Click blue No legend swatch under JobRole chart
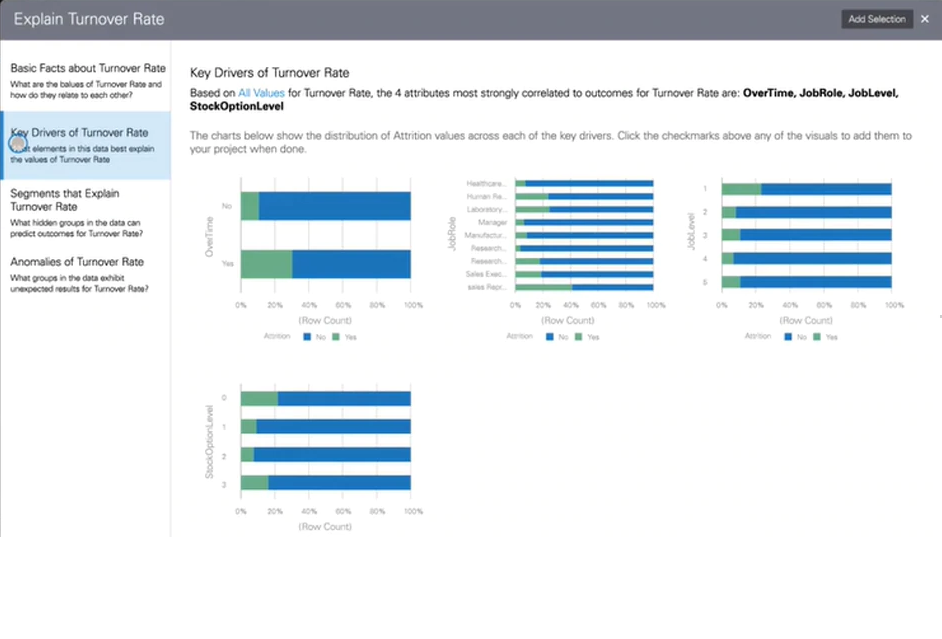 (x=550, y=337)
